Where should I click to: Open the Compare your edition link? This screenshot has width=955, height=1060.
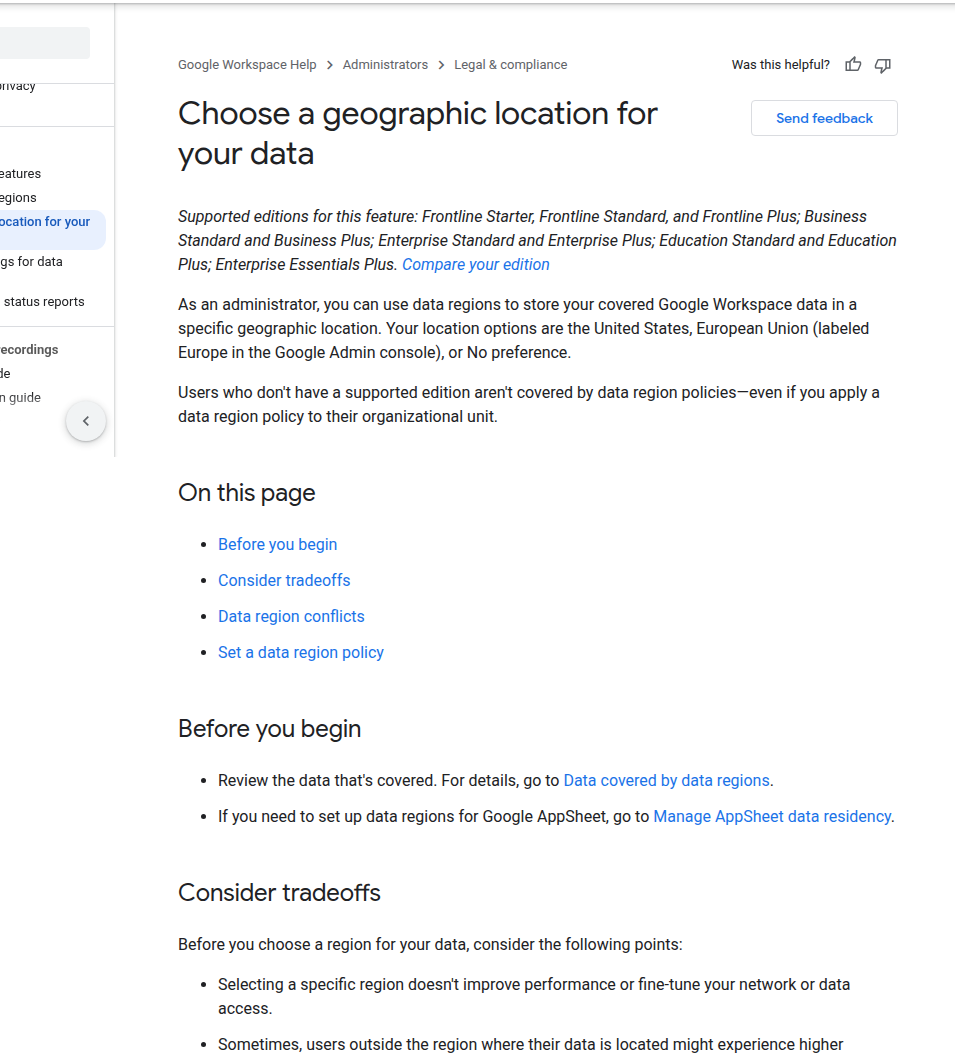click(476, 264)
